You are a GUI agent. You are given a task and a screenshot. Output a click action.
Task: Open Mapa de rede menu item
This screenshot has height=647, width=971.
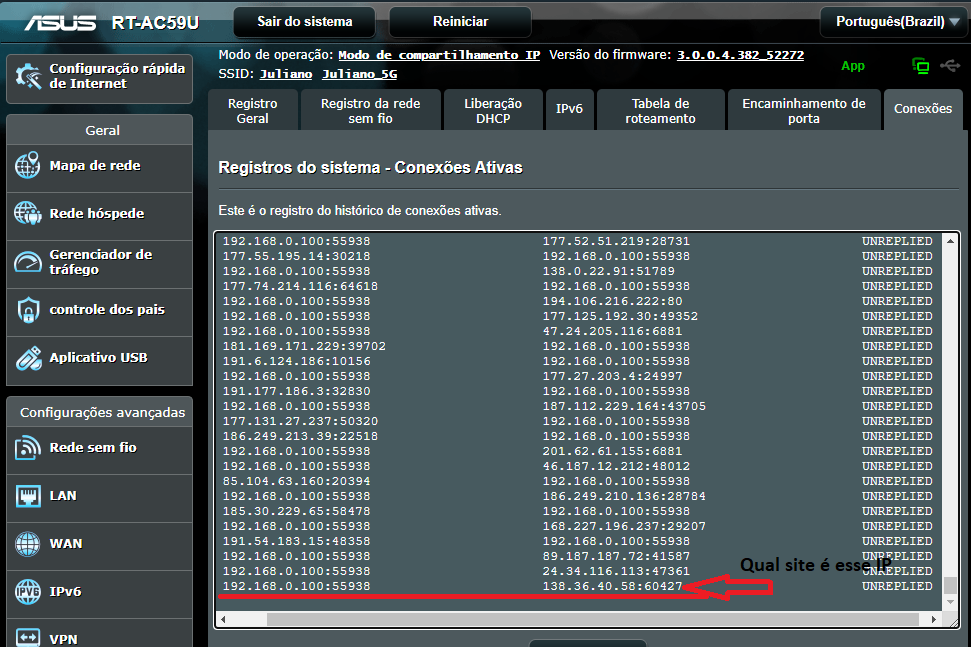click(x=100, y=168)
